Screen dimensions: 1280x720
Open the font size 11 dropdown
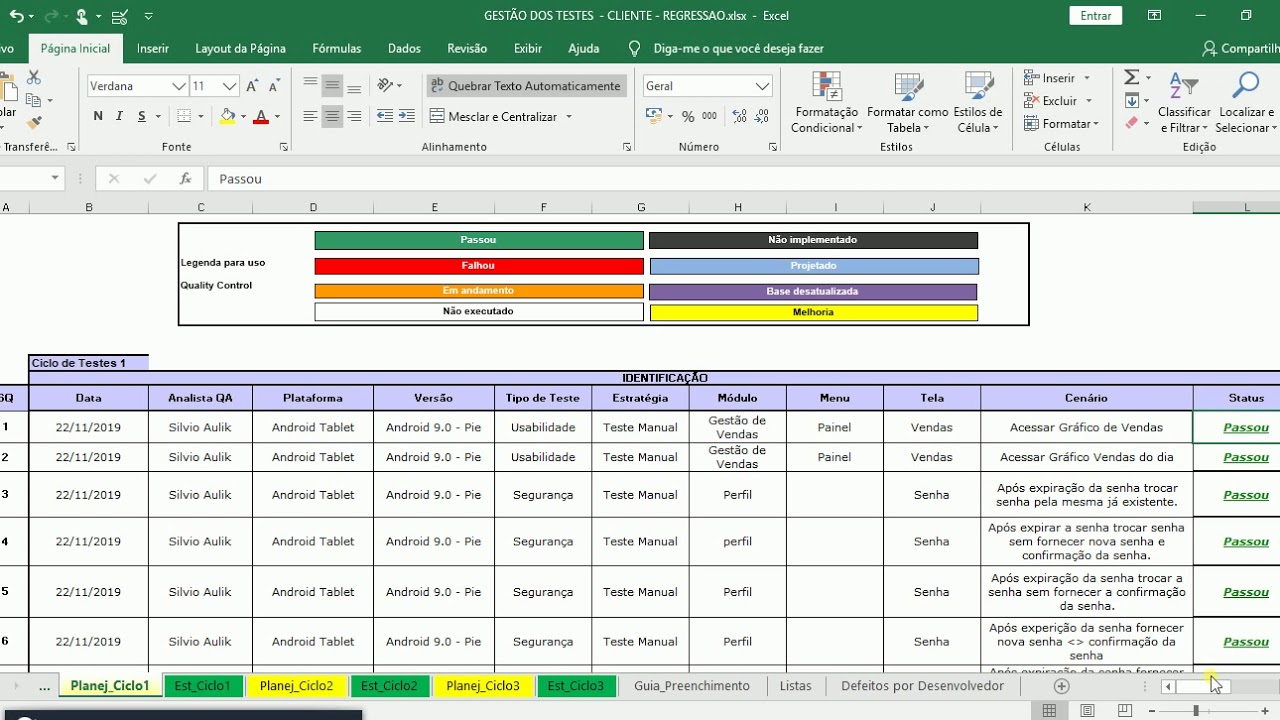229,86
